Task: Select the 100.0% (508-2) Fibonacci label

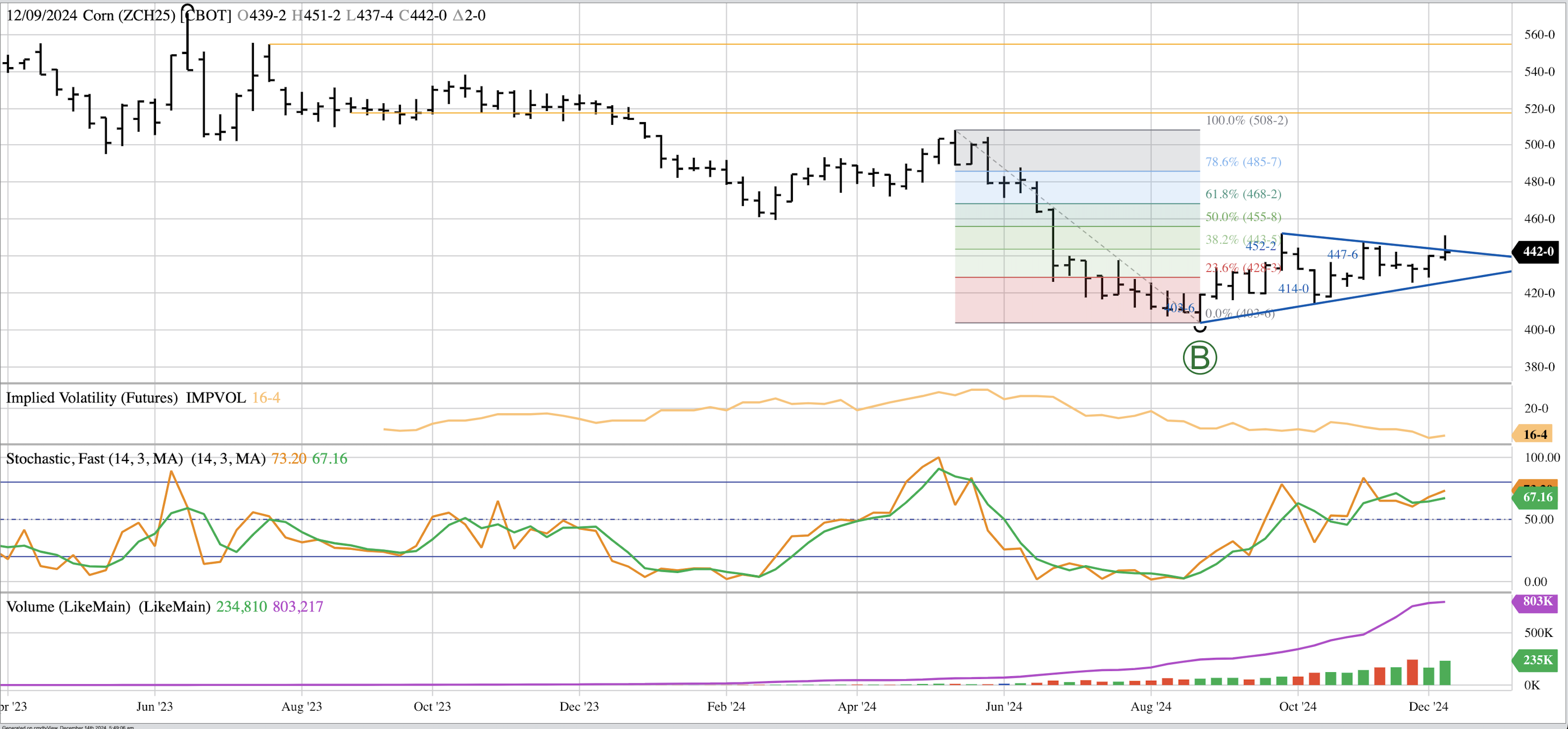Action: click(1247, 121)
